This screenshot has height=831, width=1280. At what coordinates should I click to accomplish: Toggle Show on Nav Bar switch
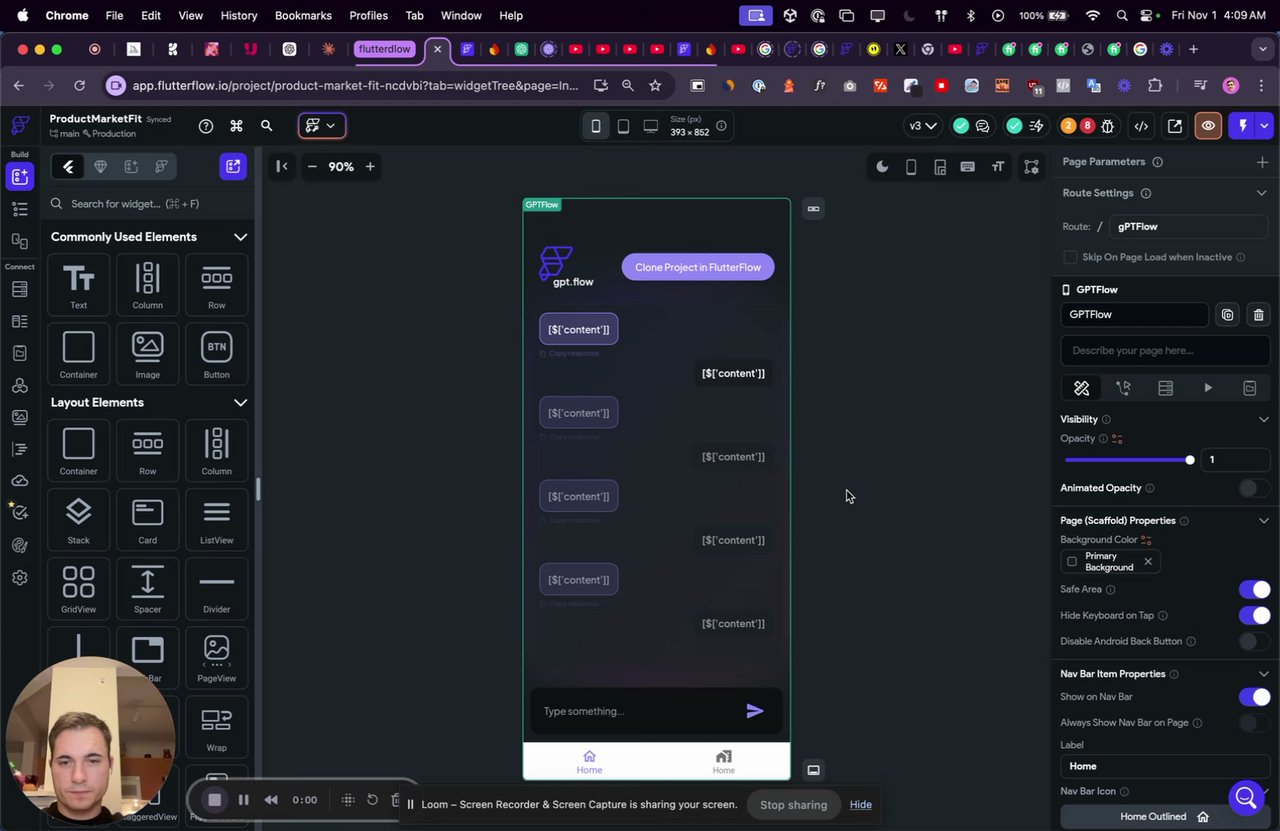(1254, 697)
